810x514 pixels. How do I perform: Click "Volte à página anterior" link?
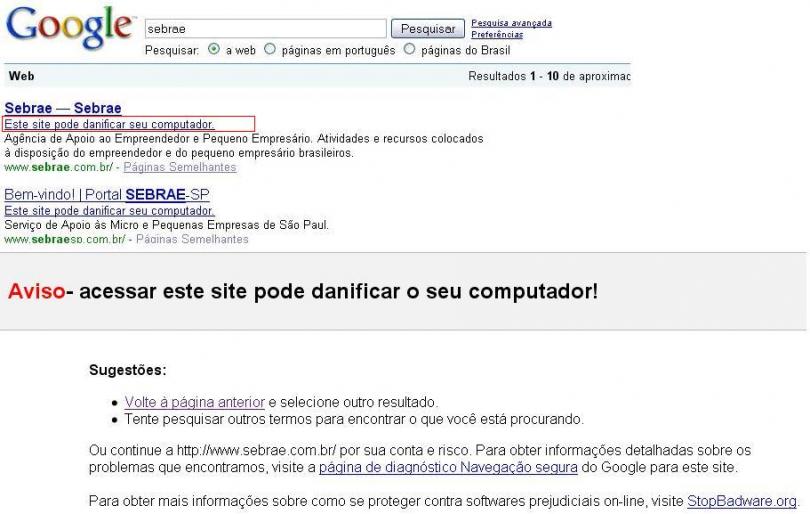[x=194, y=402]
